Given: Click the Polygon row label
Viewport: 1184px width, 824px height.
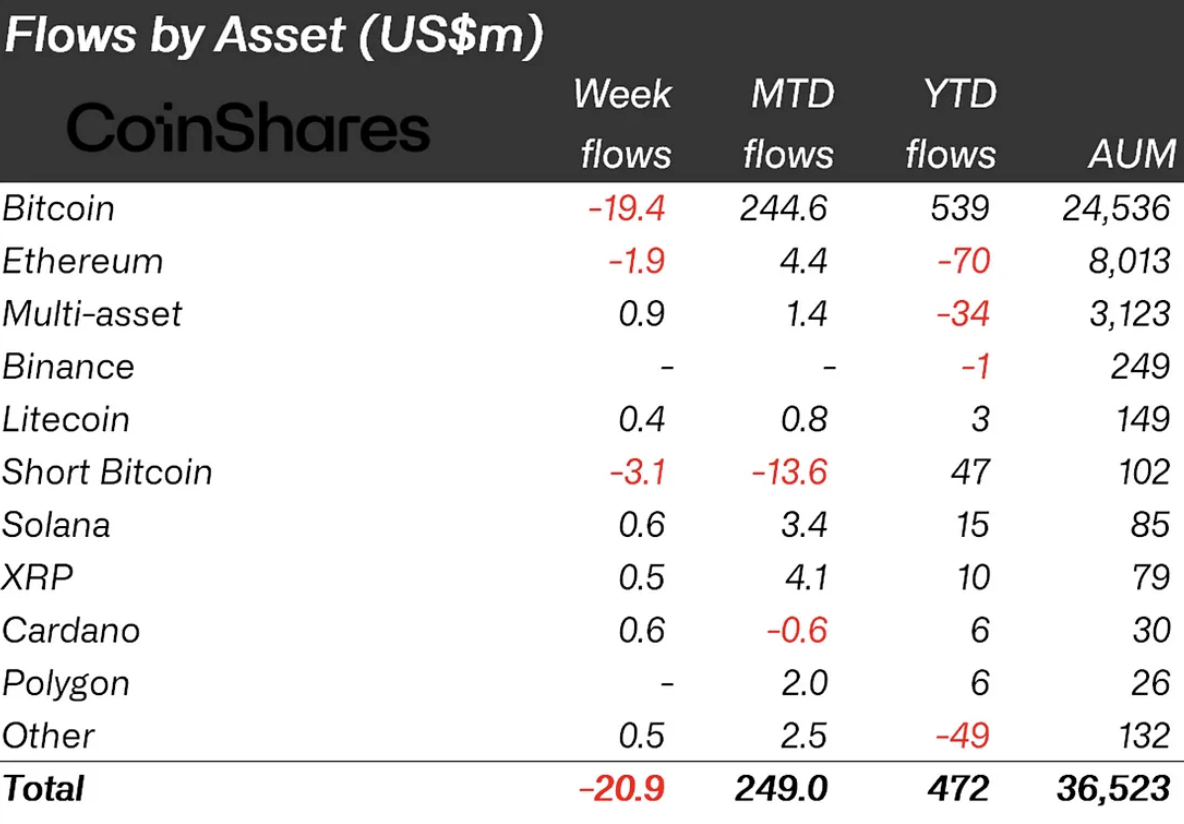Looking at the screenshot, I should [66, 684].
